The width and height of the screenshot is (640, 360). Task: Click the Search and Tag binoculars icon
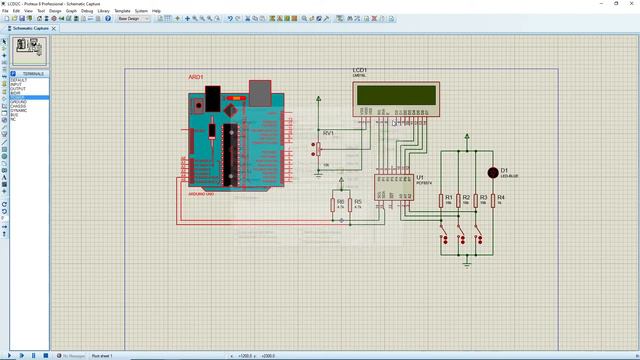click(x=350, y=18)
